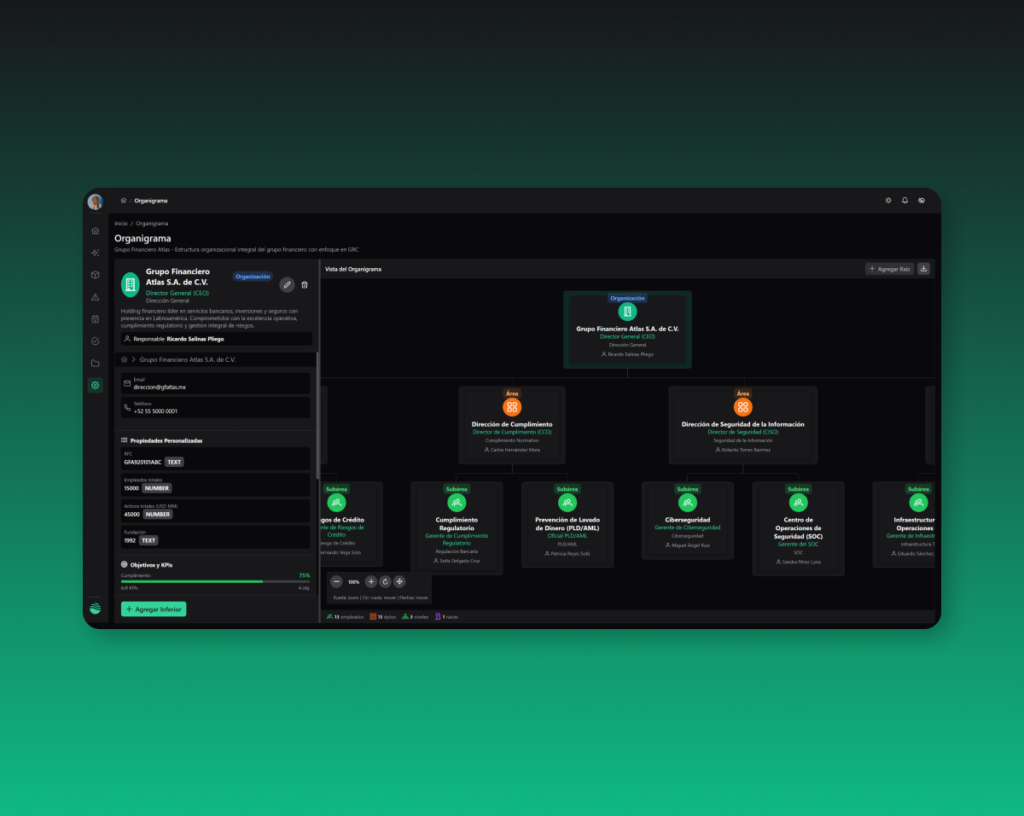This screenshot has width=1024, height=816.
Task: Click the trash delete icon in details panel
Action: (305, 285)
